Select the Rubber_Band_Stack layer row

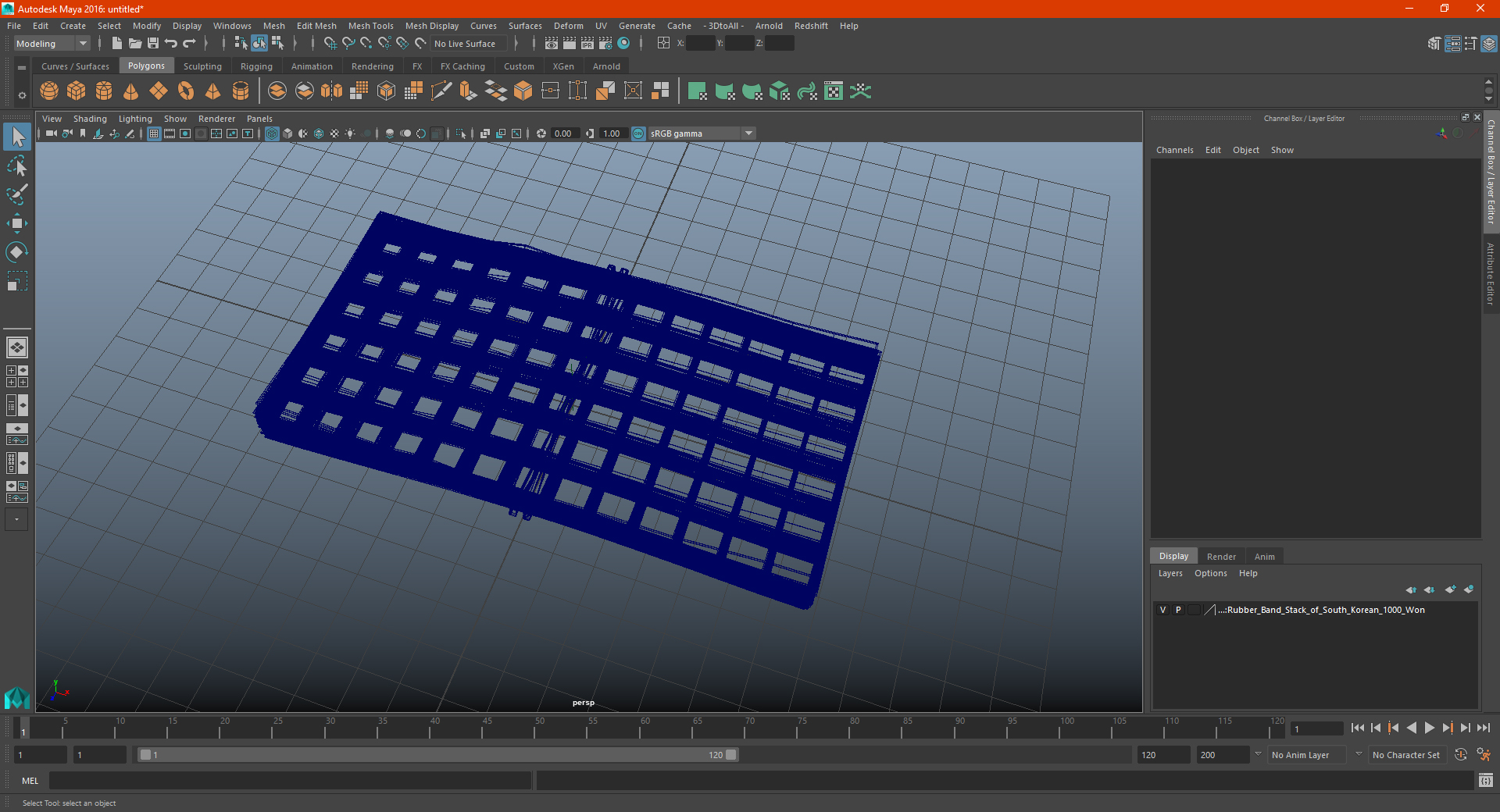tap(1315, 610)
